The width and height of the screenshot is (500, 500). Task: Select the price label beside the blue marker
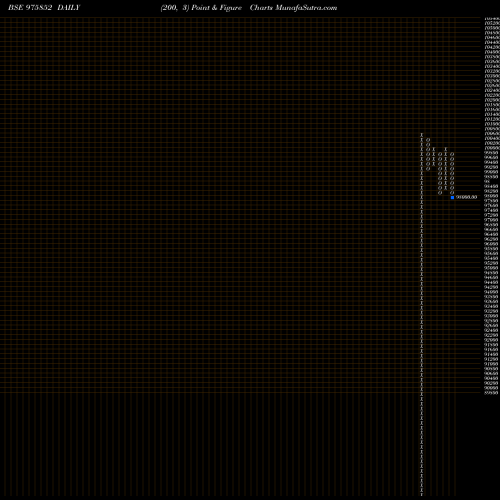[x=466, y=197]
